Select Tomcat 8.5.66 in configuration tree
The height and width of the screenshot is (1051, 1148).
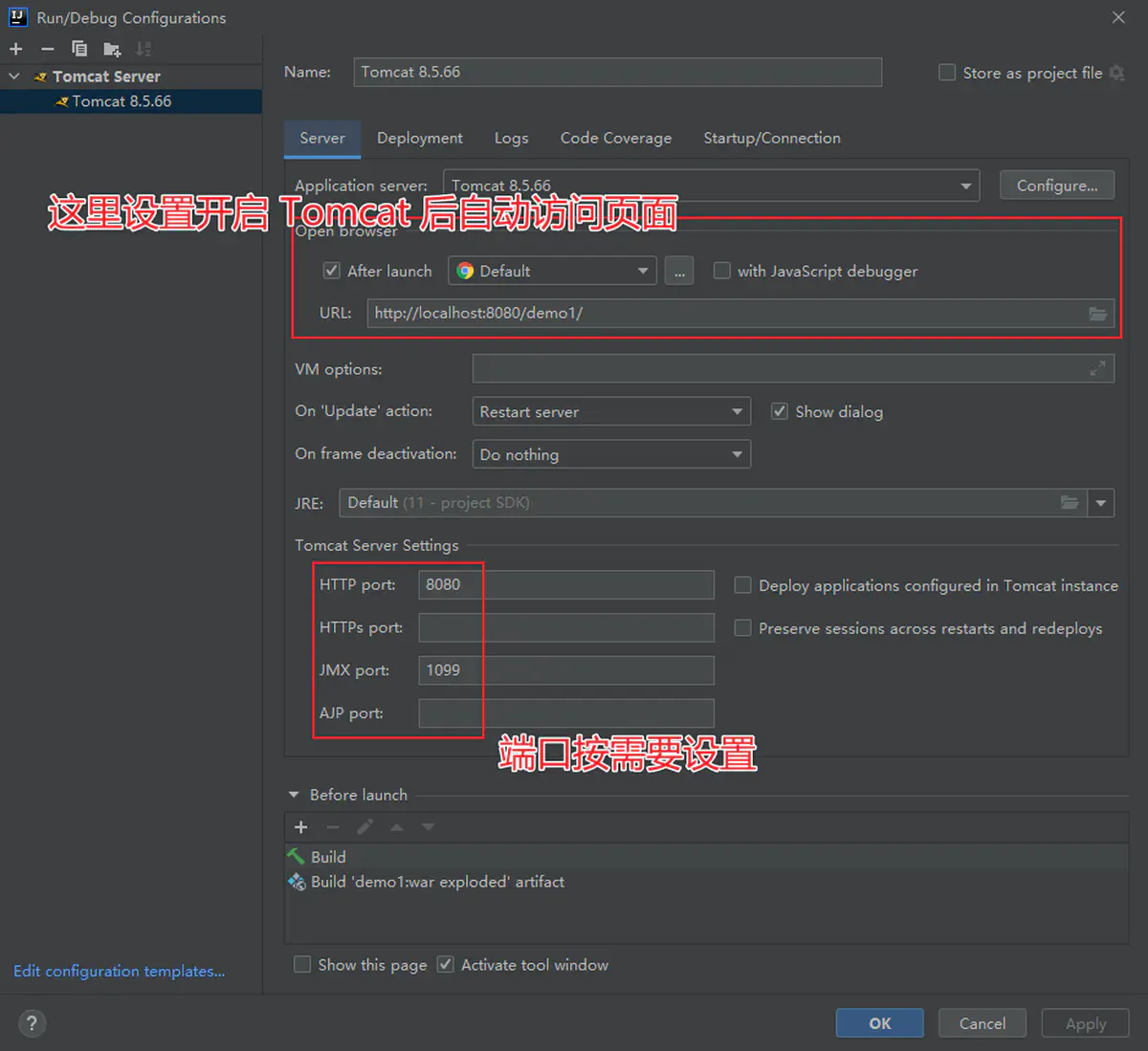pos(131,101)
